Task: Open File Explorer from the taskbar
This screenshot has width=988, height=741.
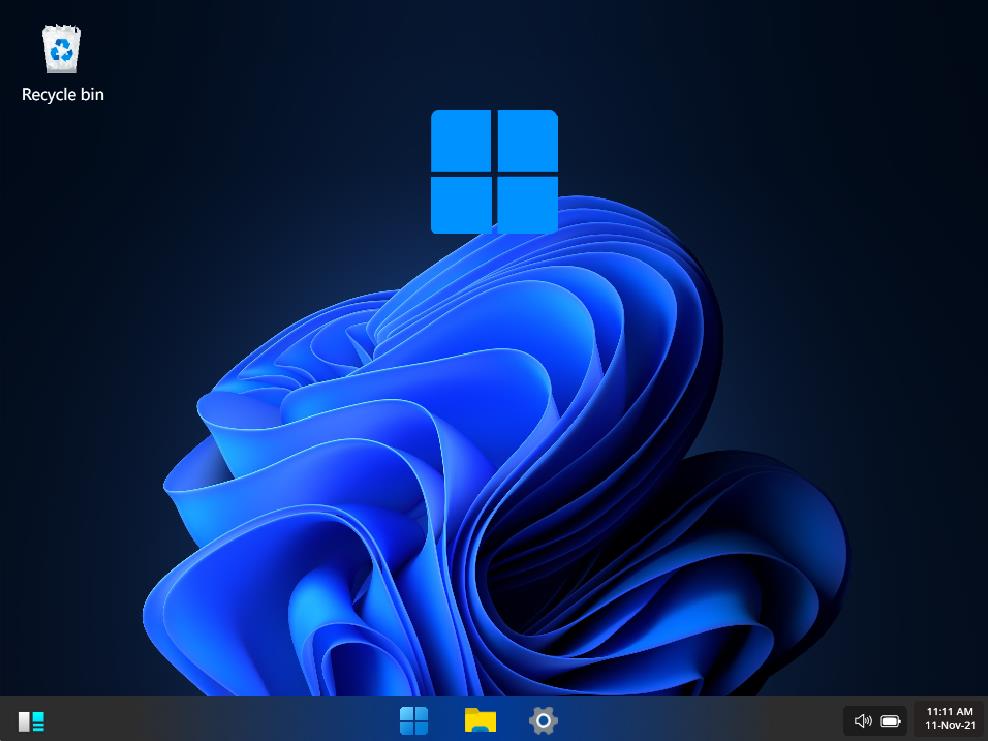Action: (480, 720)
